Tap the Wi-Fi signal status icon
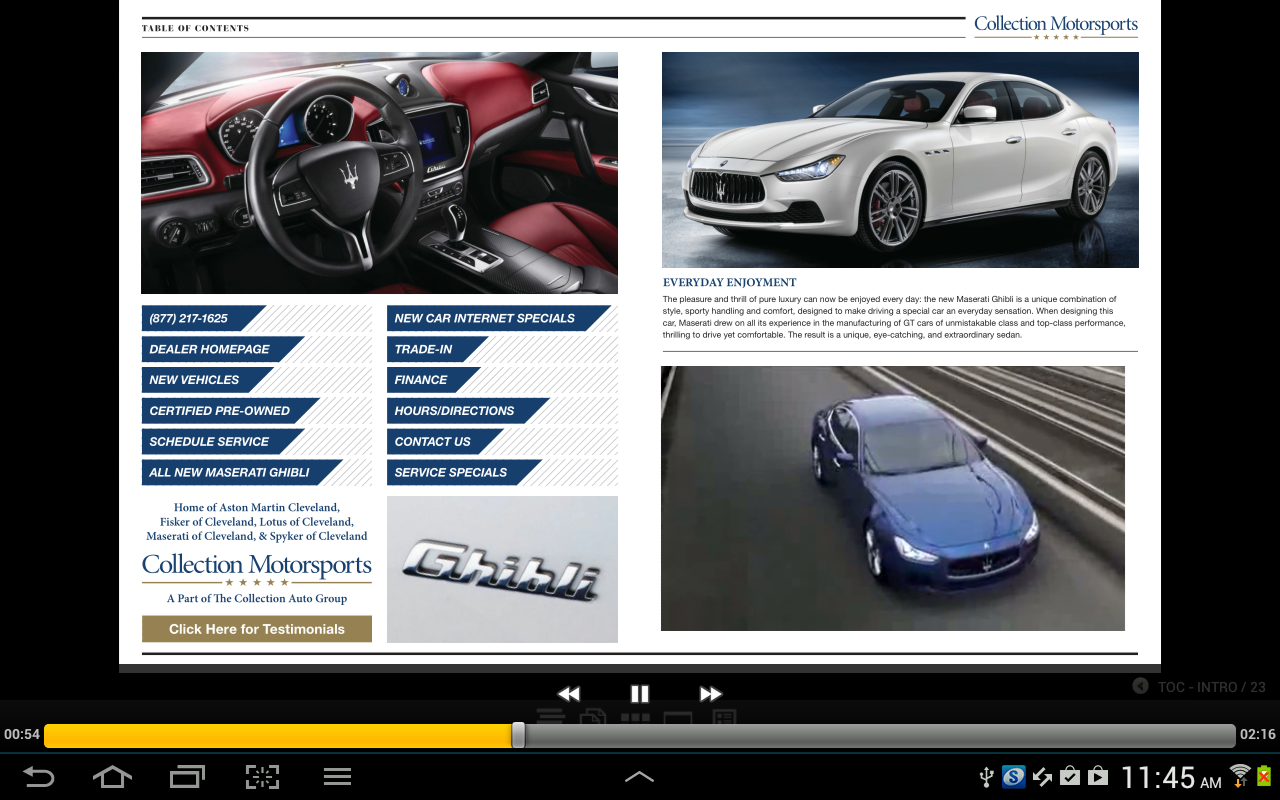Viewport: 1280px width, 800px height. click(1240, 776)
